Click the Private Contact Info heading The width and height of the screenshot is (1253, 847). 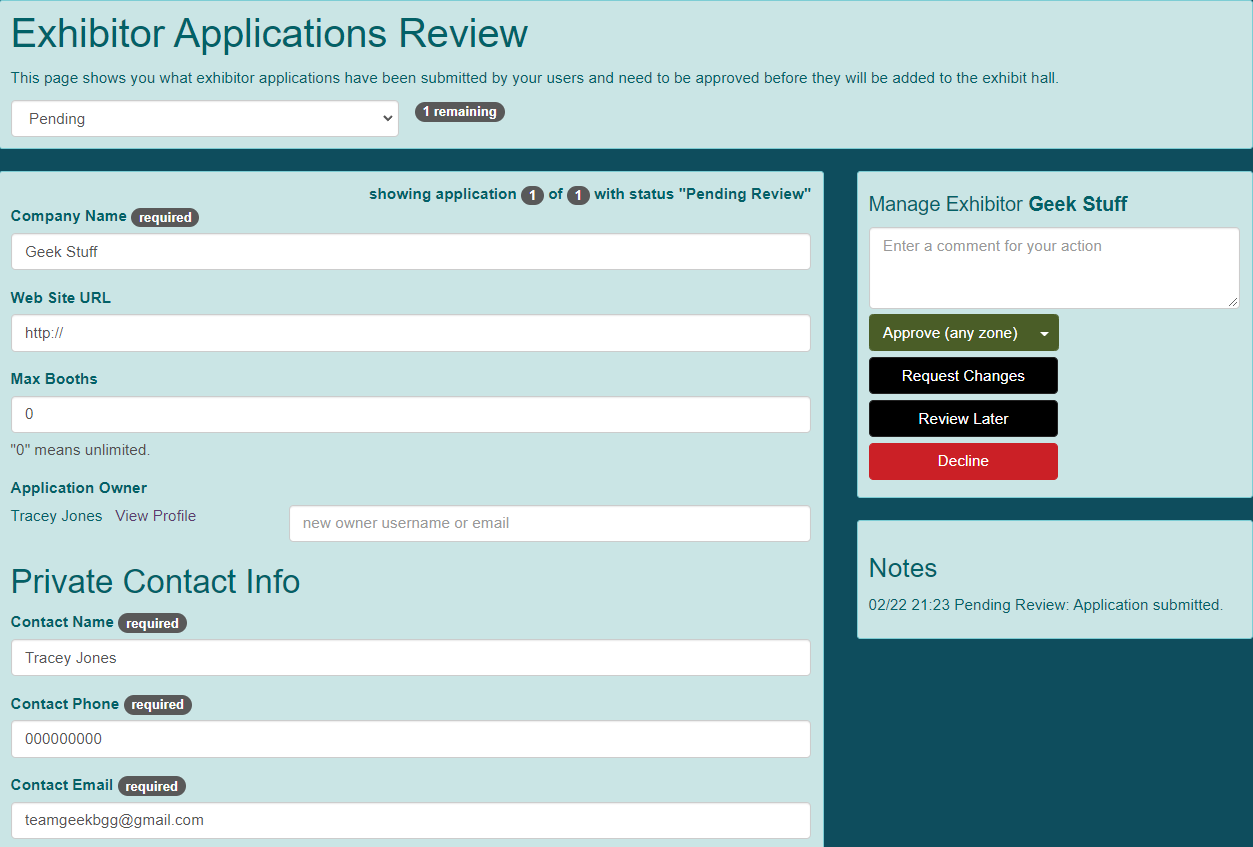155,581
